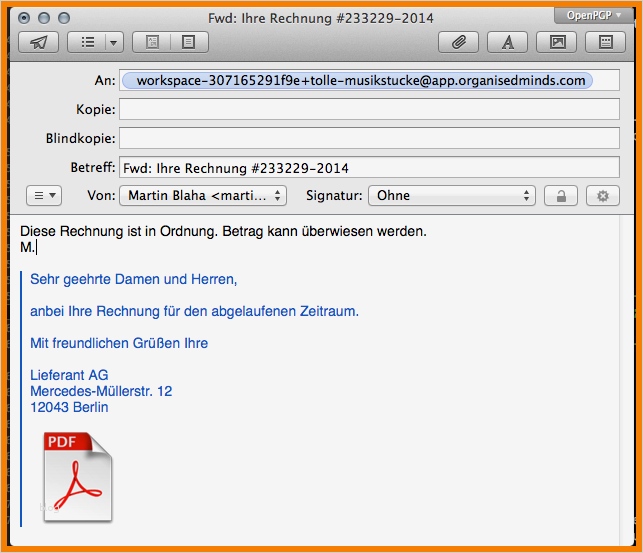Click quoted line 'Sehr geehrte Damen und Herren,'

pos(134,280)
